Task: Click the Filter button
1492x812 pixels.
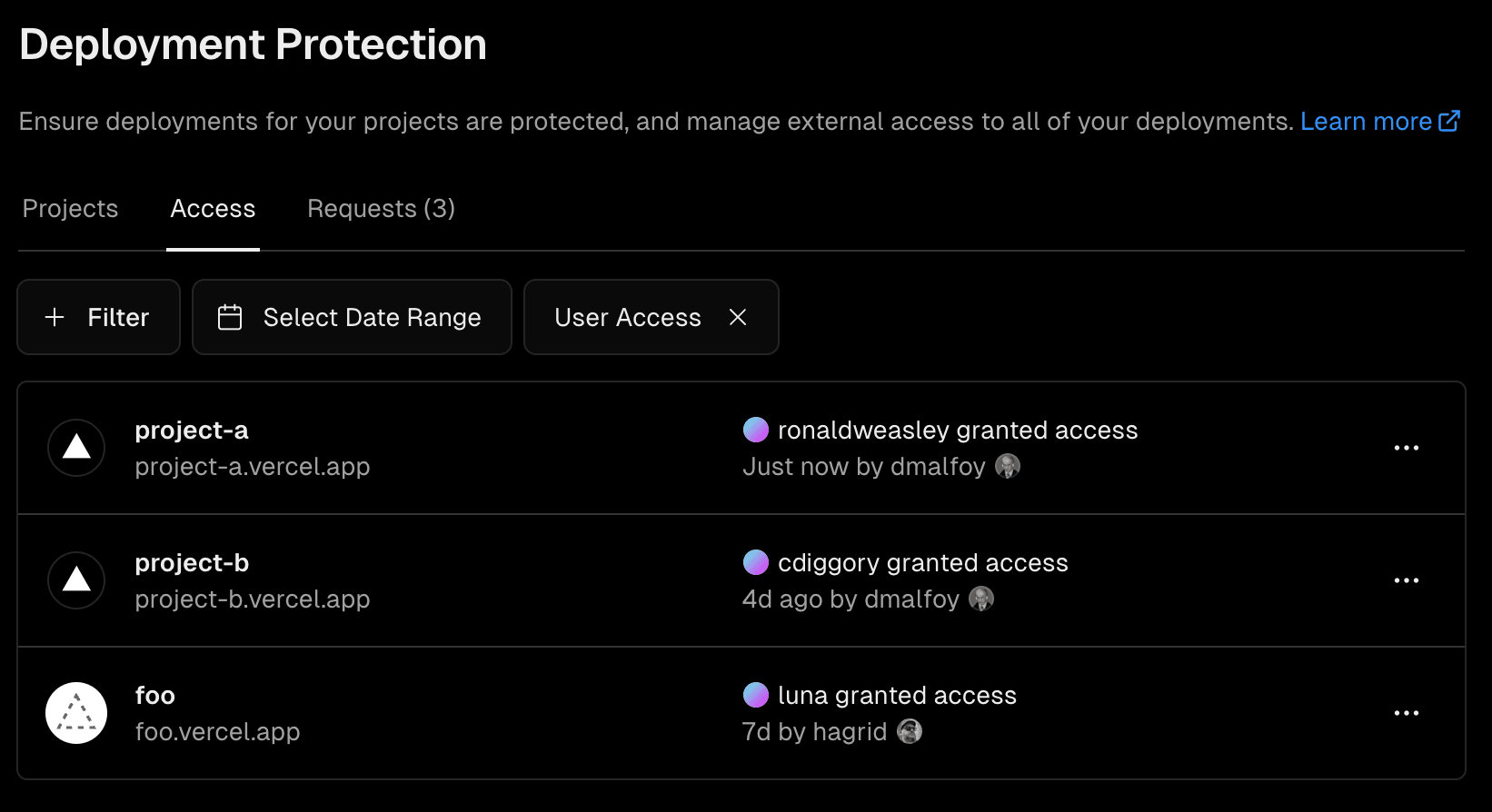Action: pos(98,317)
